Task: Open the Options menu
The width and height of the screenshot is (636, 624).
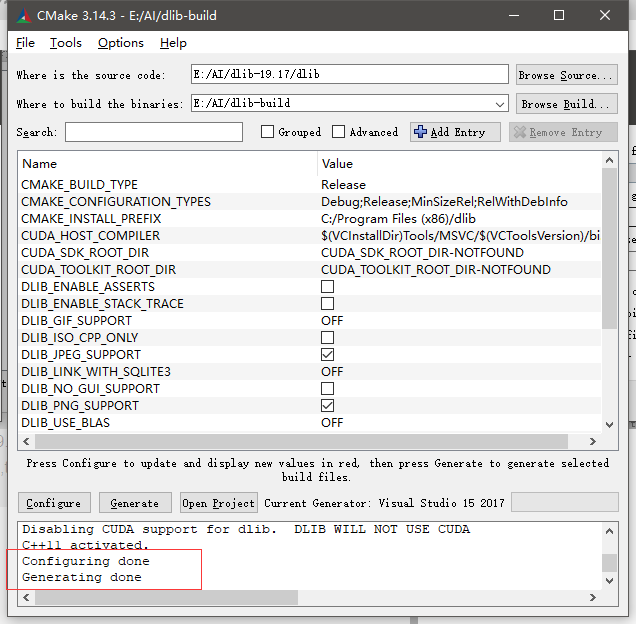Action: click(120, 43)
